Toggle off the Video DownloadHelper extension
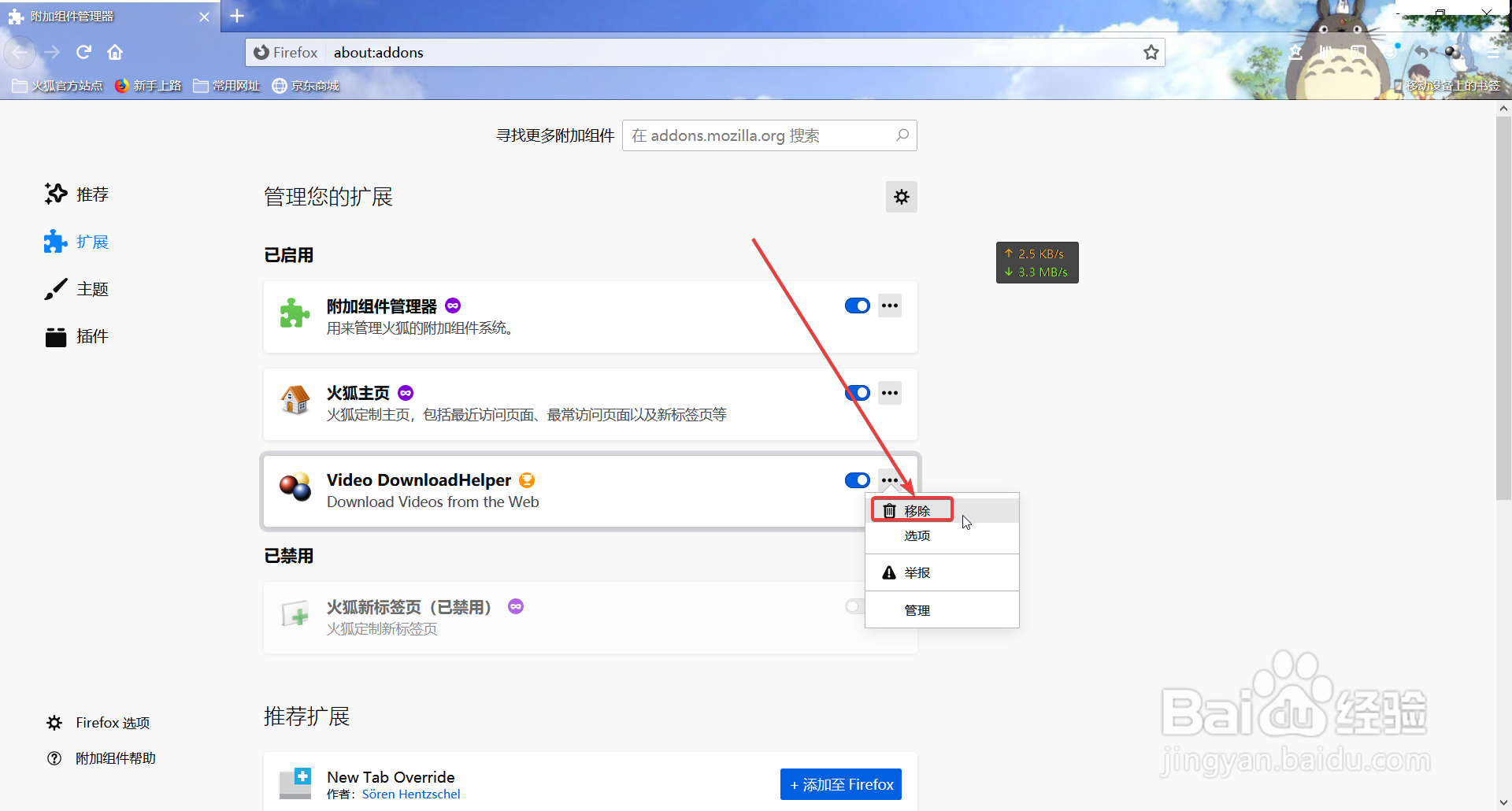 pyautogui.click(x=858, y=480)
